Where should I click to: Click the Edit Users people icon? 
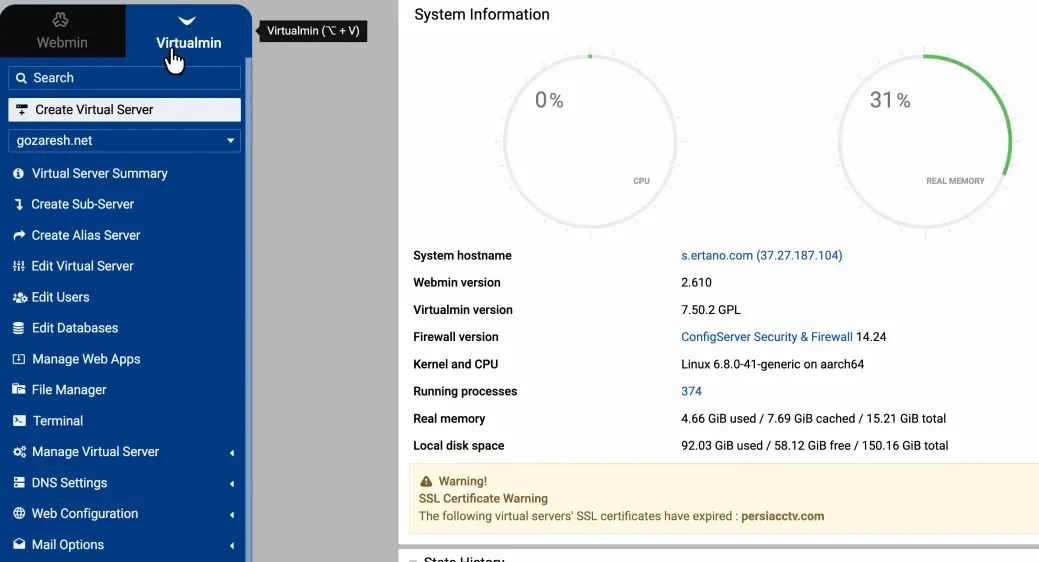point(18,298)
